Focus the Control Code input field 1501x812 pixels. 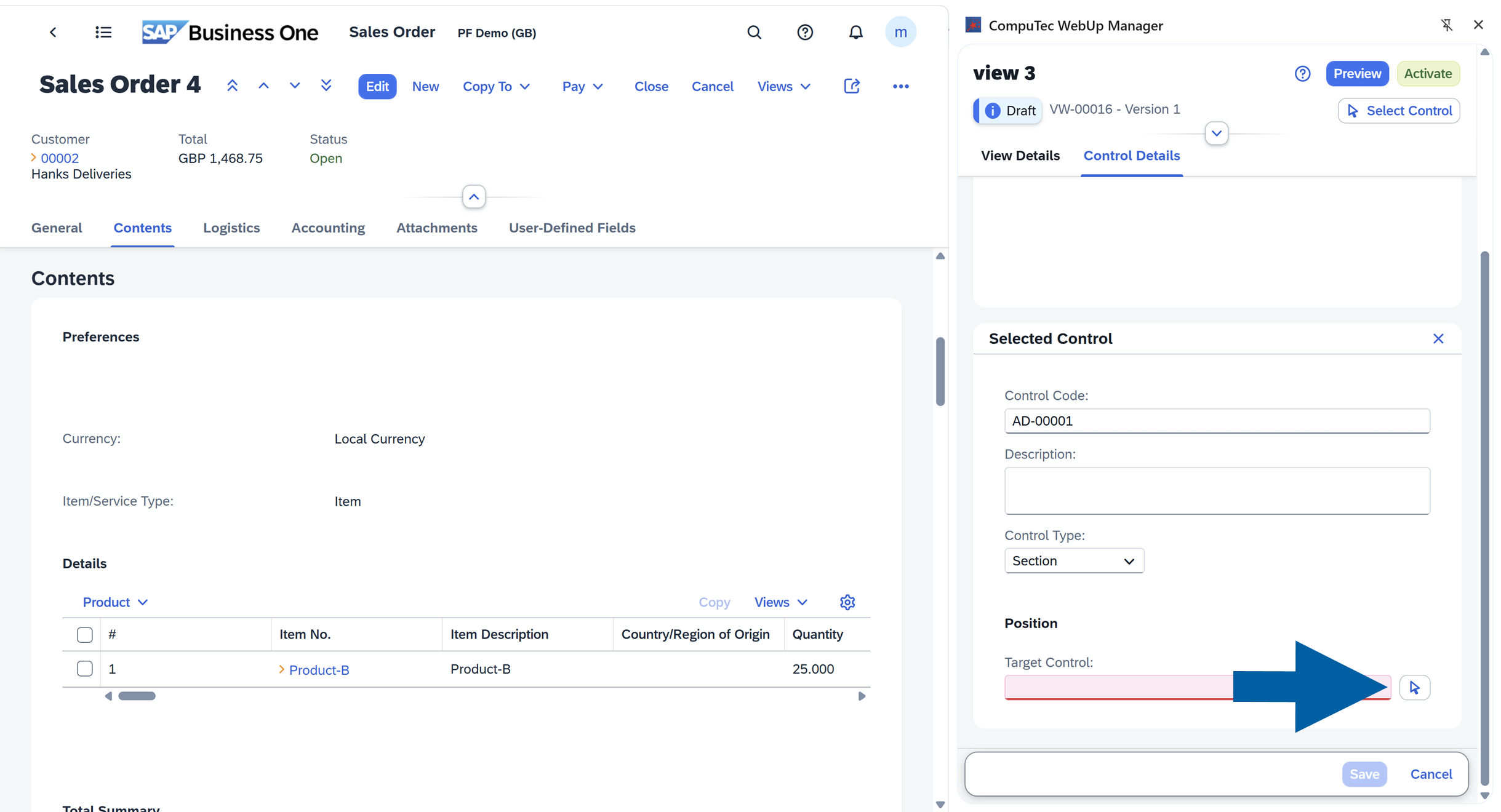[x=1217, y=421]
